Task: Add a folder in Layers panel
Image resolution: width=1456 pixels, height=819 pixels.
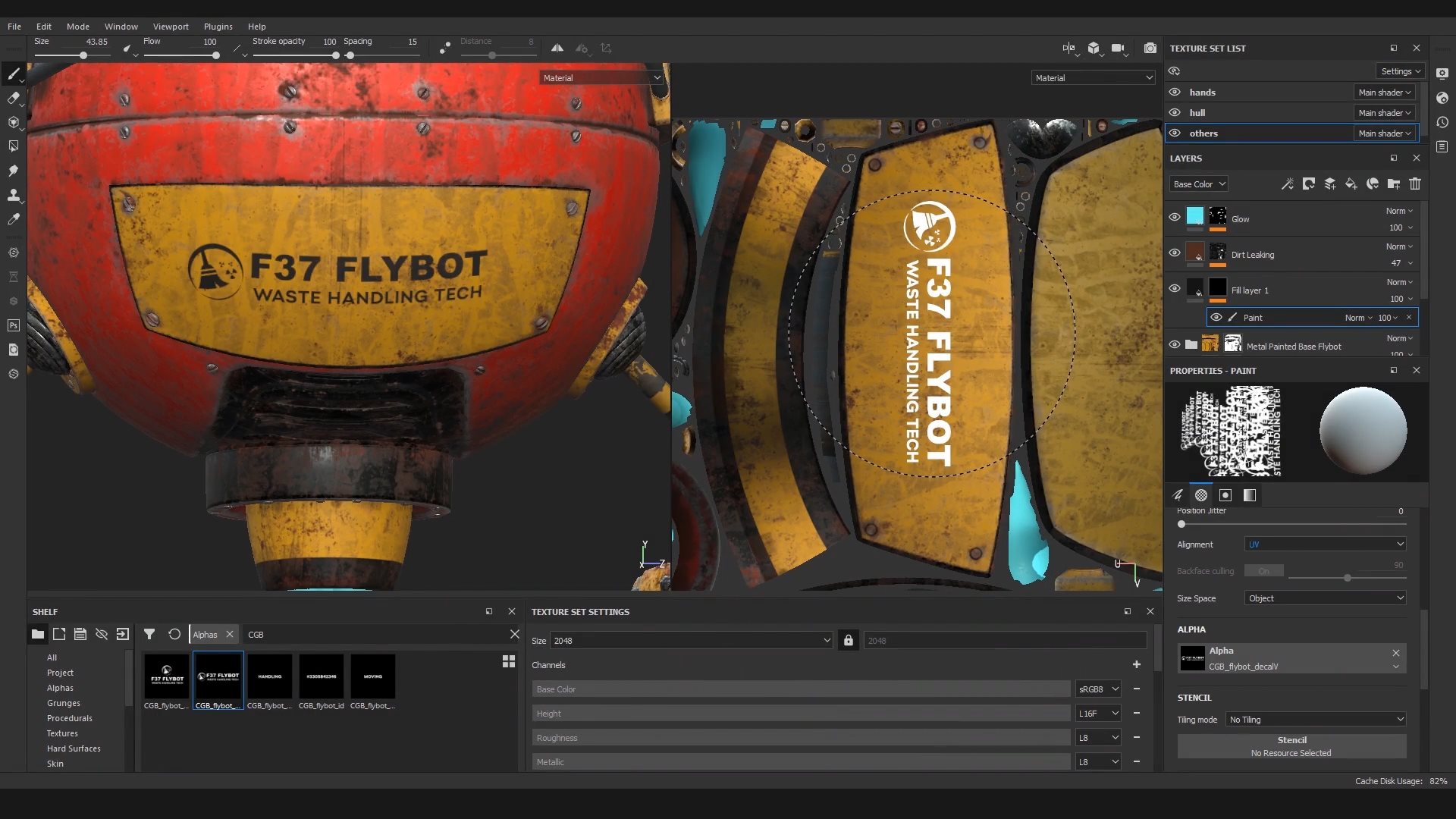Action: pos(1394,184)
